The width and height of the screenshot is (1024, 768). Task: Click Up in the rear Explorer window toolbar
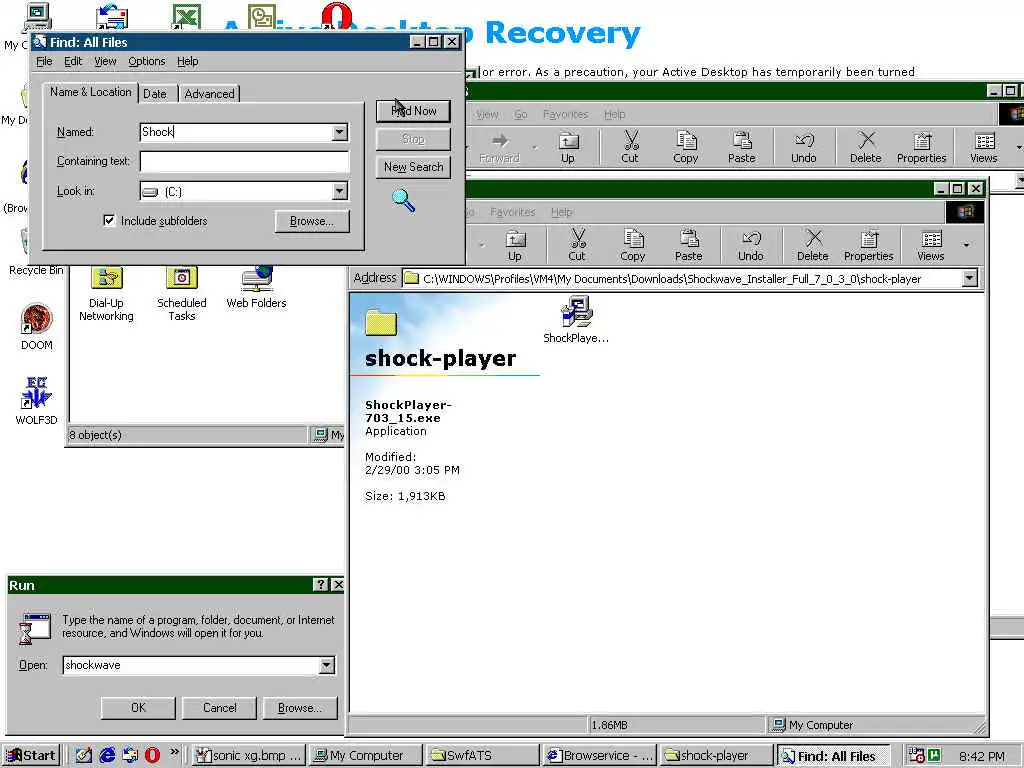coord(568,148)
